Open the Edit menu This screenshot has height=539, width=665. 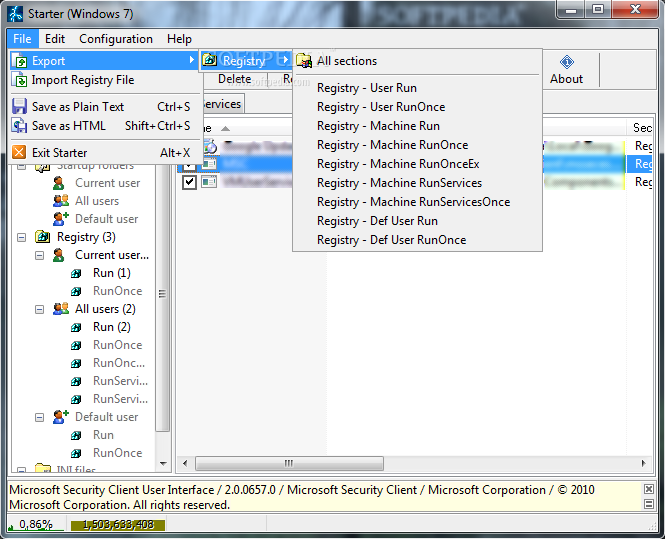pyautogui.click(x=55, y=39)
